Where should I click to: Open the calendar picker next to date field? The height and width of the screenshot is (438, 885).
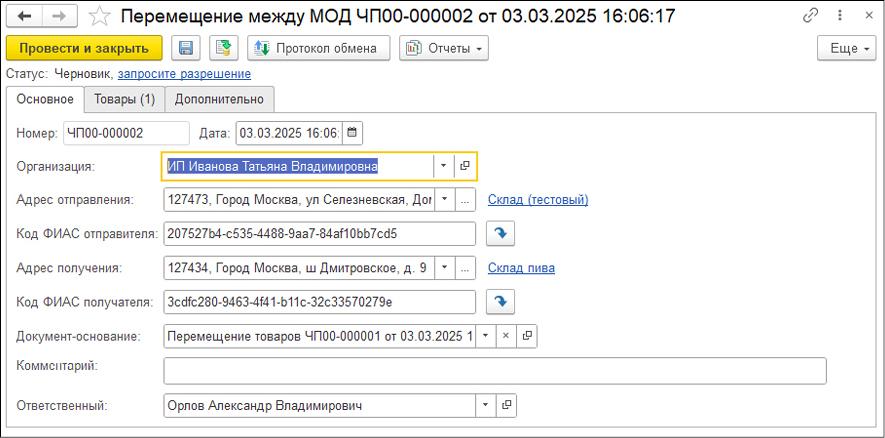[x=353, y=133]
